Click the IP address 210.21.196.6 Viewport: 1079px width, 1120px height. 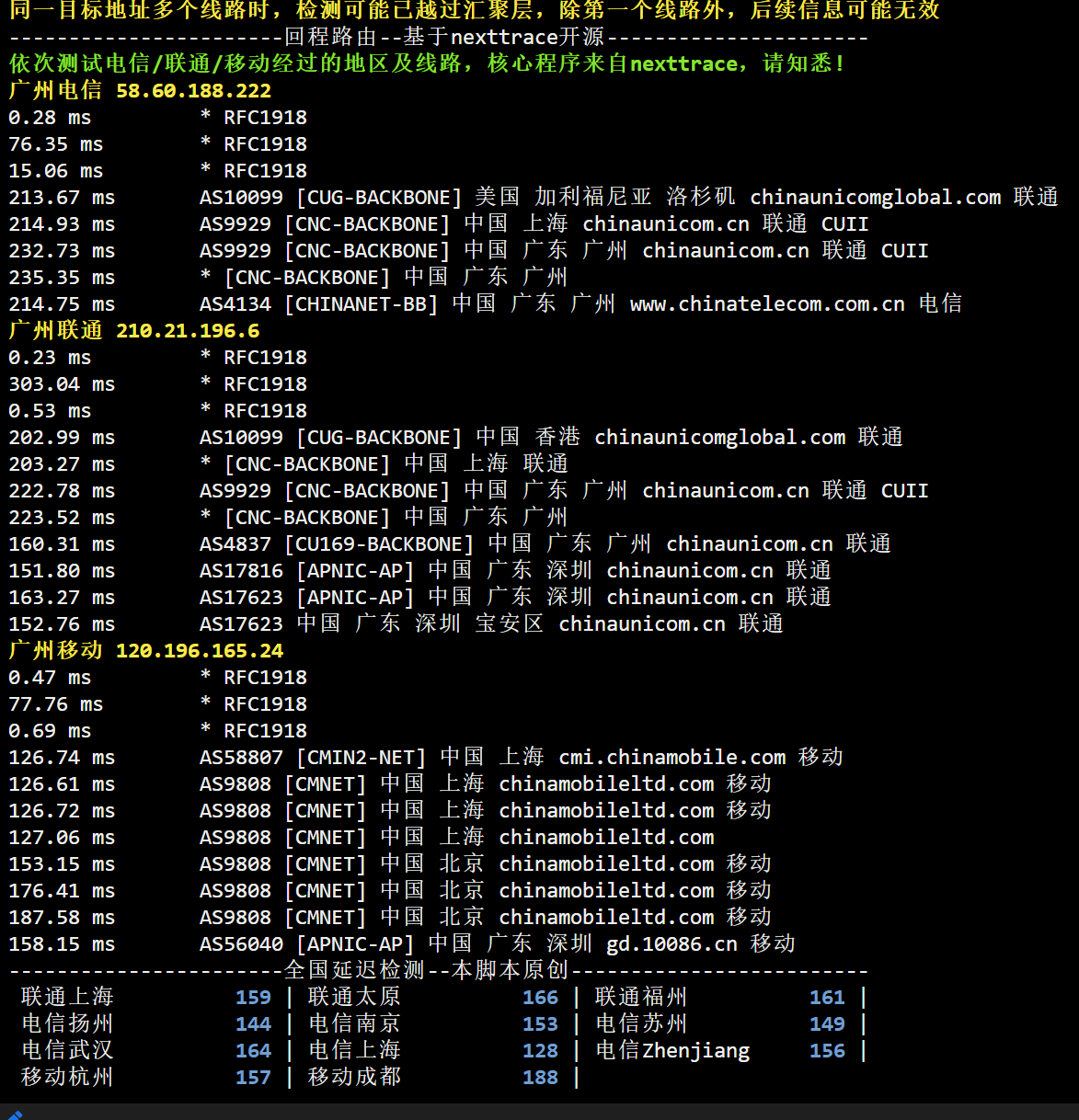click(x=188, y=331)
